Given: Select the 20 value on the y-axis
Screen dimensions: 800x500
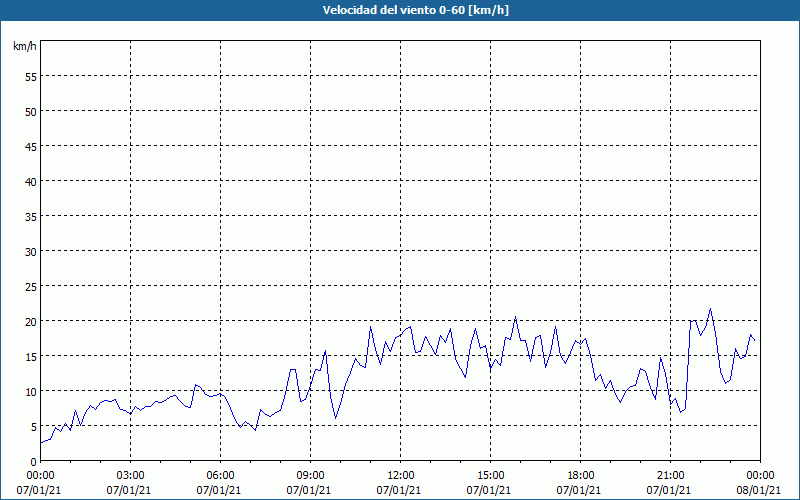Looking at the screenshot, I should [31, 321].
